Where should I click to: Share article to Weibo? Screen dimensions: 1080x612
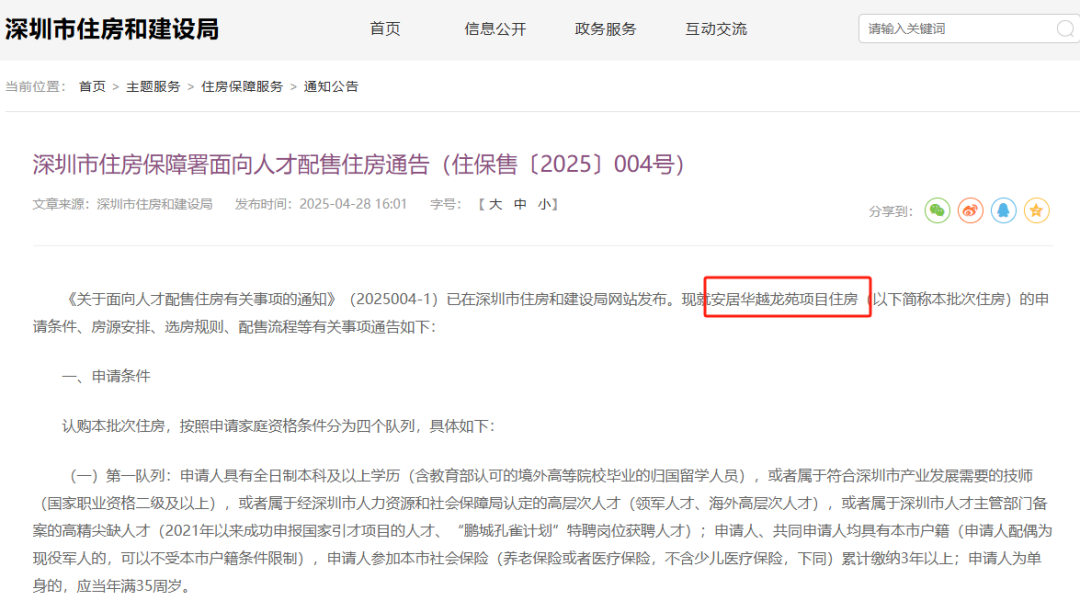pyautogui.click(x=971, y=210)
